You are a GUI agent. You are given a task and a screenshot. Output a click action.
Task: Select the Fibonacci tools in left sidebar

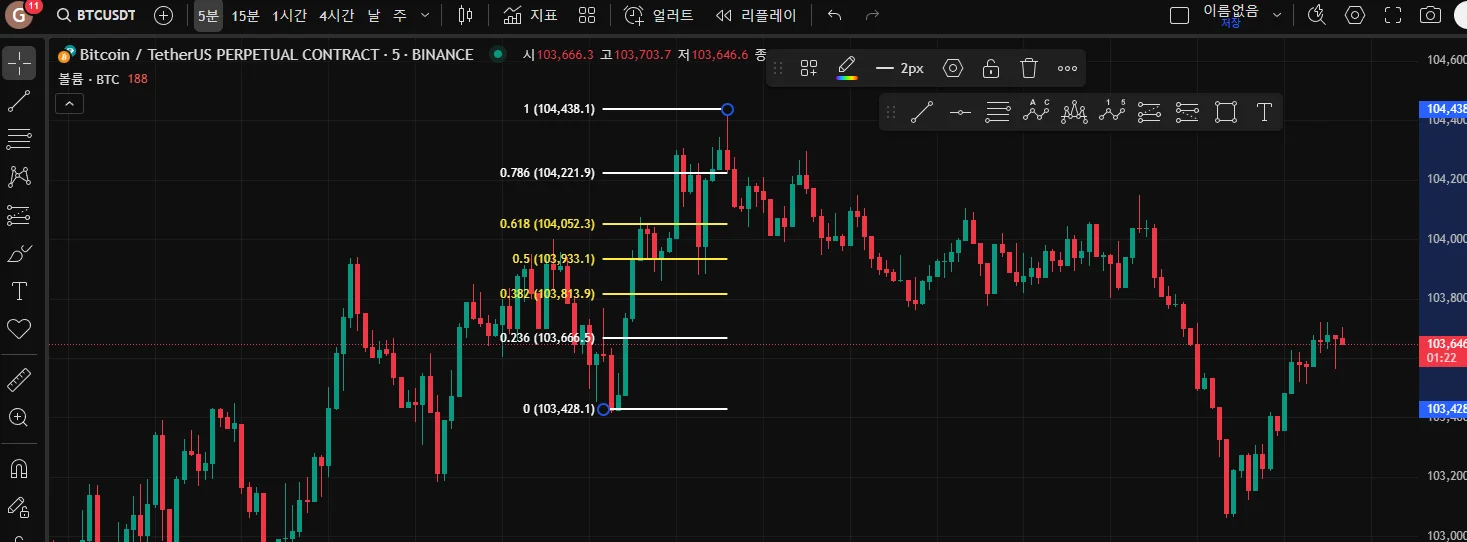tap(19, 139)
